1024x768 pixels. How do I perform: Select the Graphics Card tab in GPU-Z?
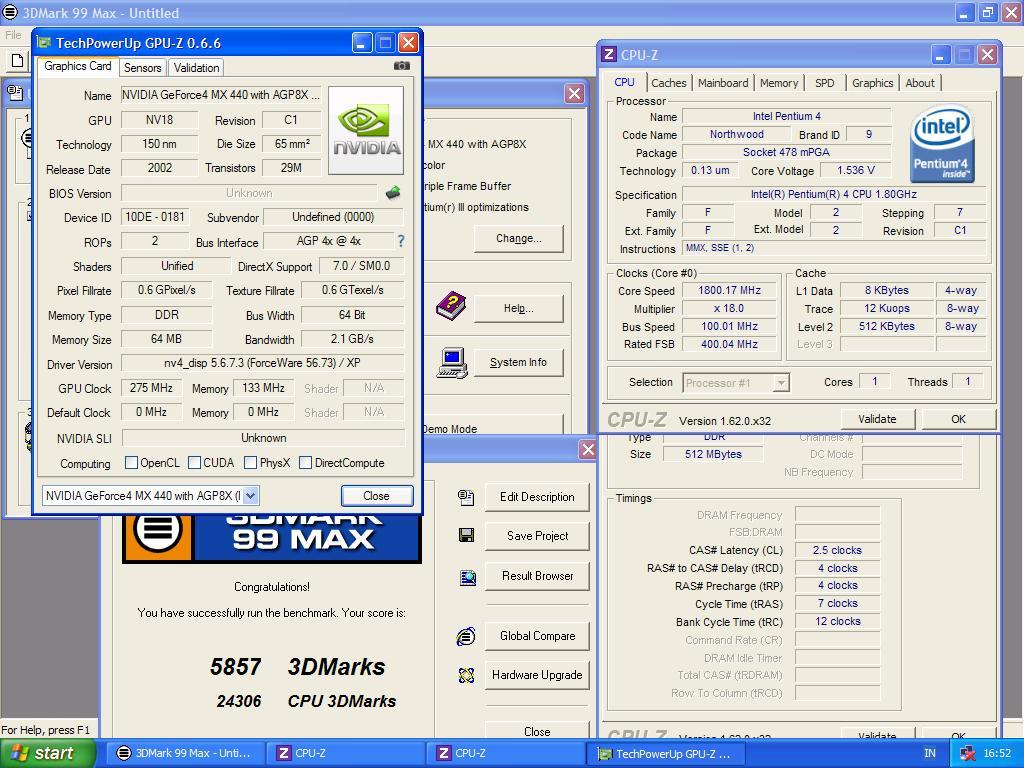pos(78,66)
